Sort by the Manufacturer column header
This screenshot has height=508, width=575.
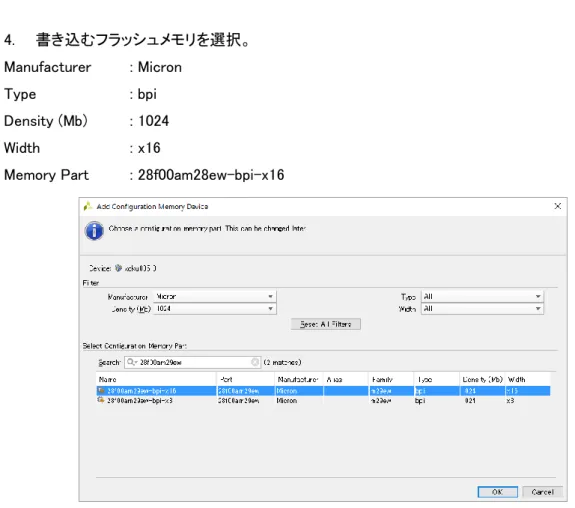click(299, 380)
